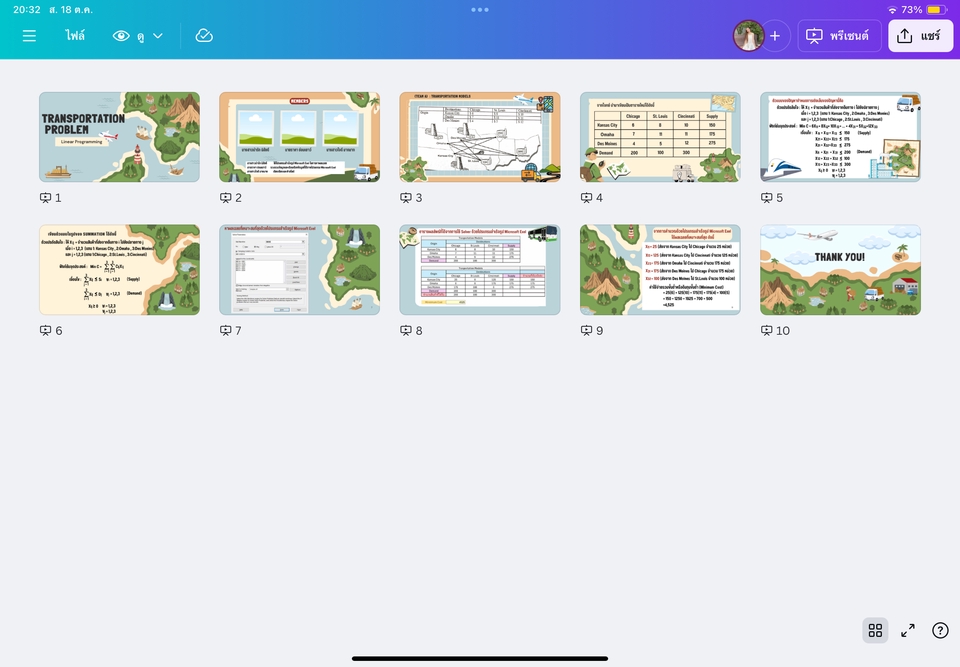This screenshot has height=667, width=960.
Task: Open the hamburger main menu
Action: coord(29,36)
